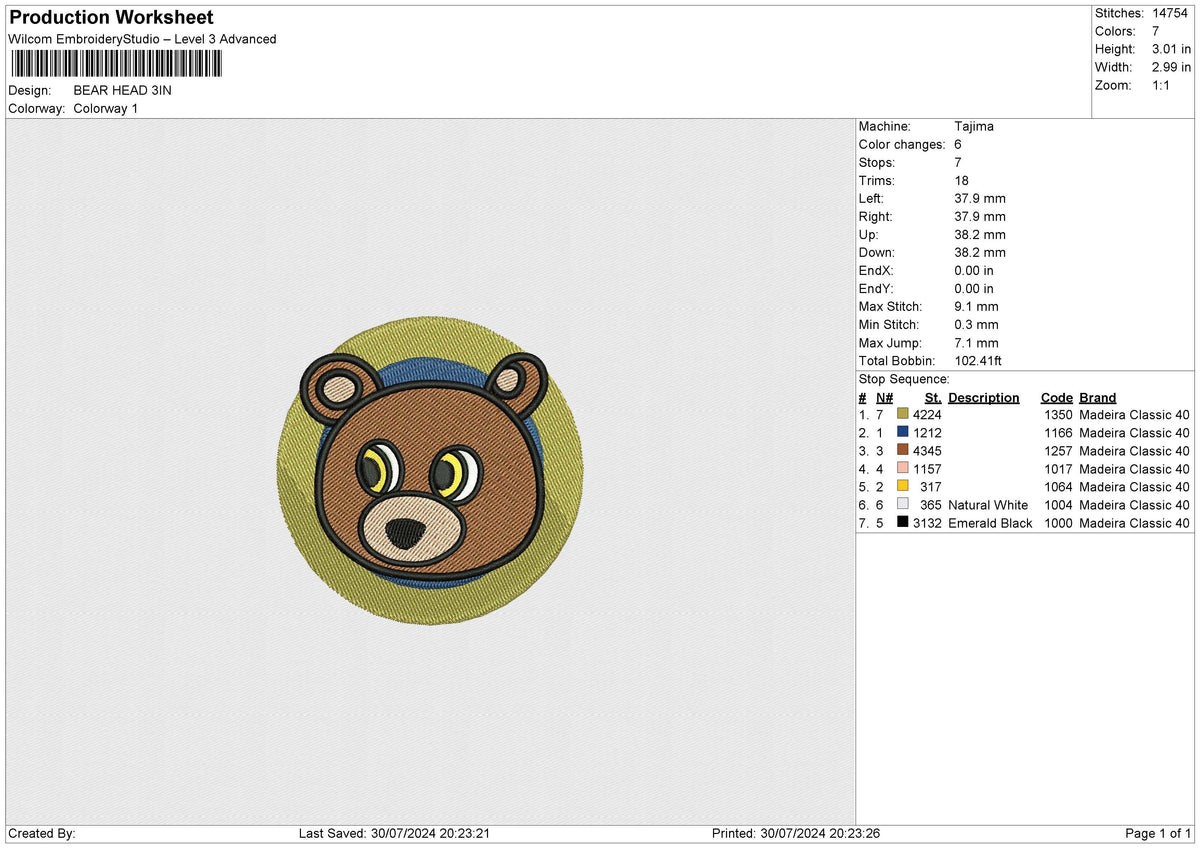Click the brown color swatch for stop 3

(903, 451)
